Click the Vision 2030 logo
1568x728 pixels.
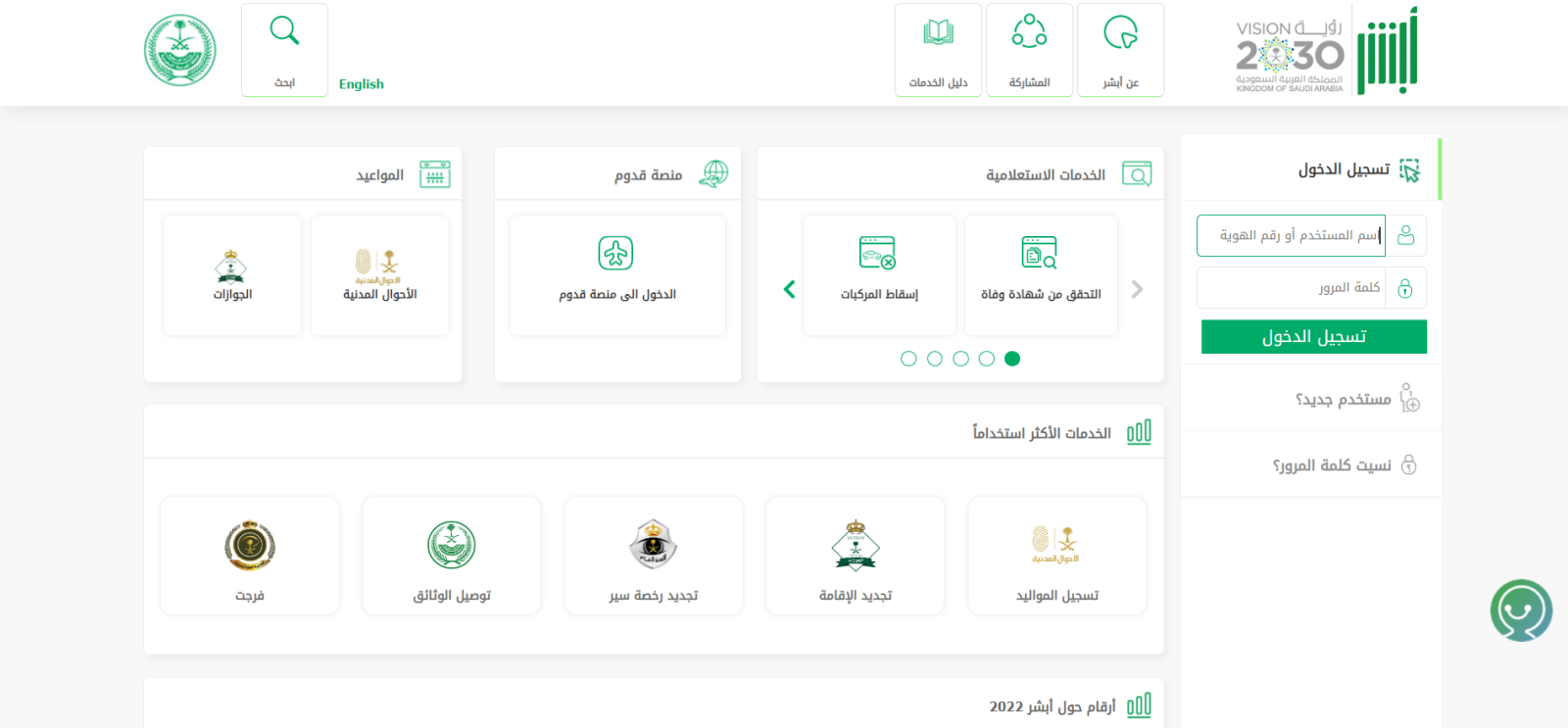tap(1290, 56)
